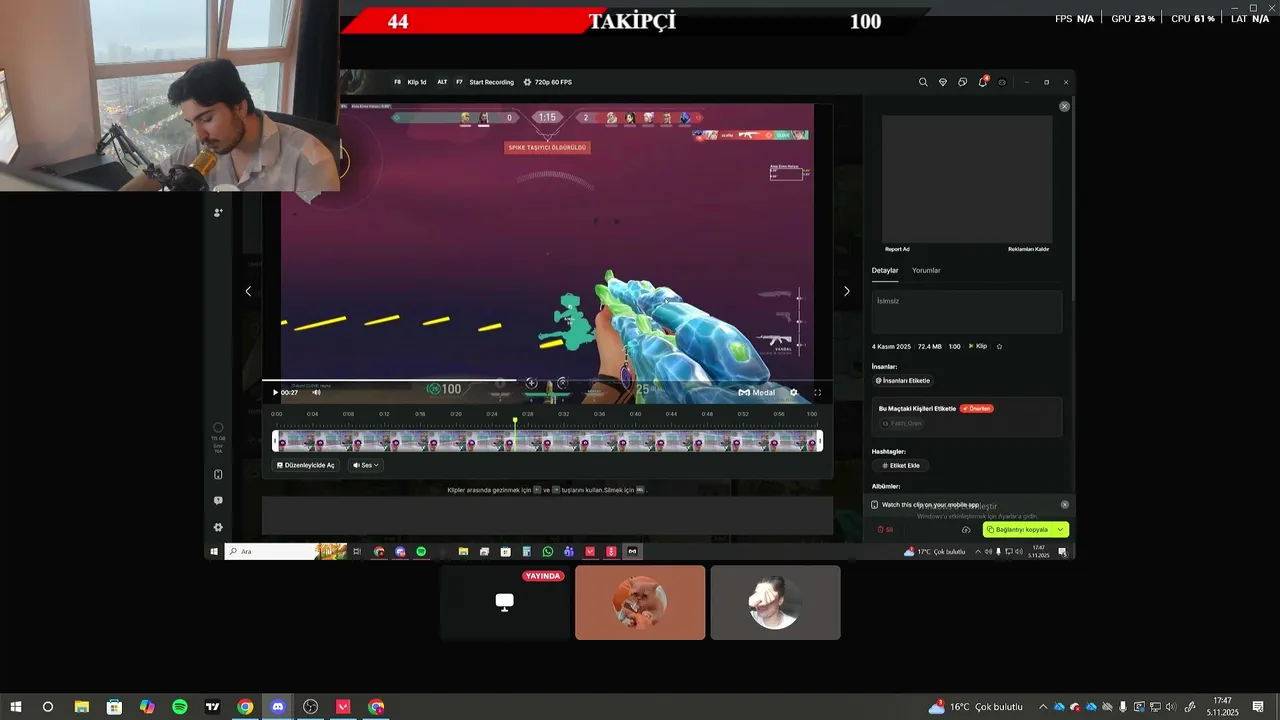This screenshot has height=720, width=1280.
Task: Switch to the Detaylar tab
Action: (x=885, y=270)
